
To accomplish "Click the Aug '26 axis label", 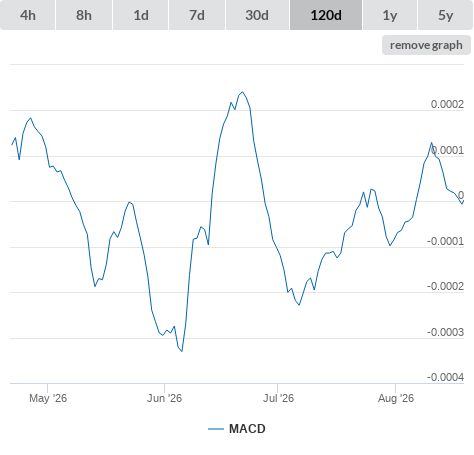I will click(396, 398).
